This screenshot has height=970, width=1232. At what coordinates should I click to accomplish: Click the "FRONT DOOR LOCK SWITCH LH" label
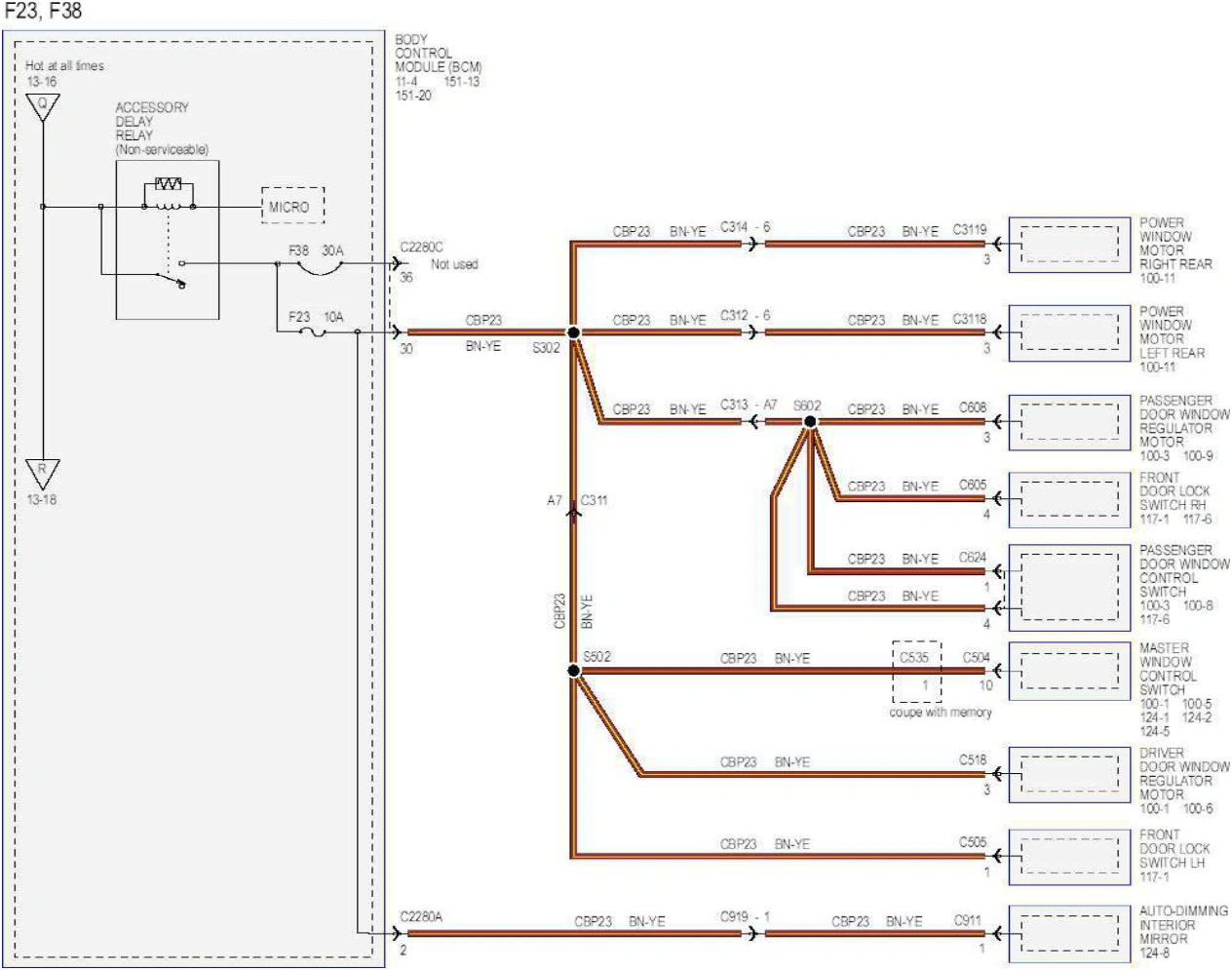[1174, 849]
